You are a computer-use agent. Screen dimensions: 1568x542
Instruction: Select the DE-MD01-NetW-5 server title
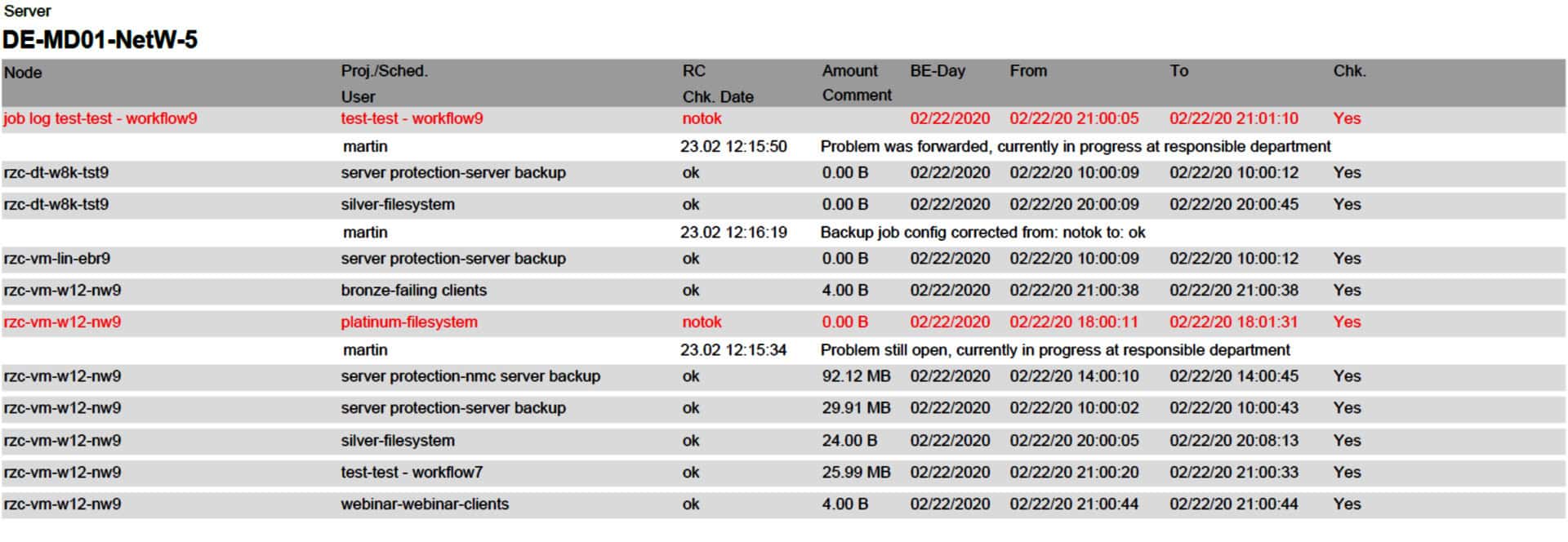(x=100, y=39)
